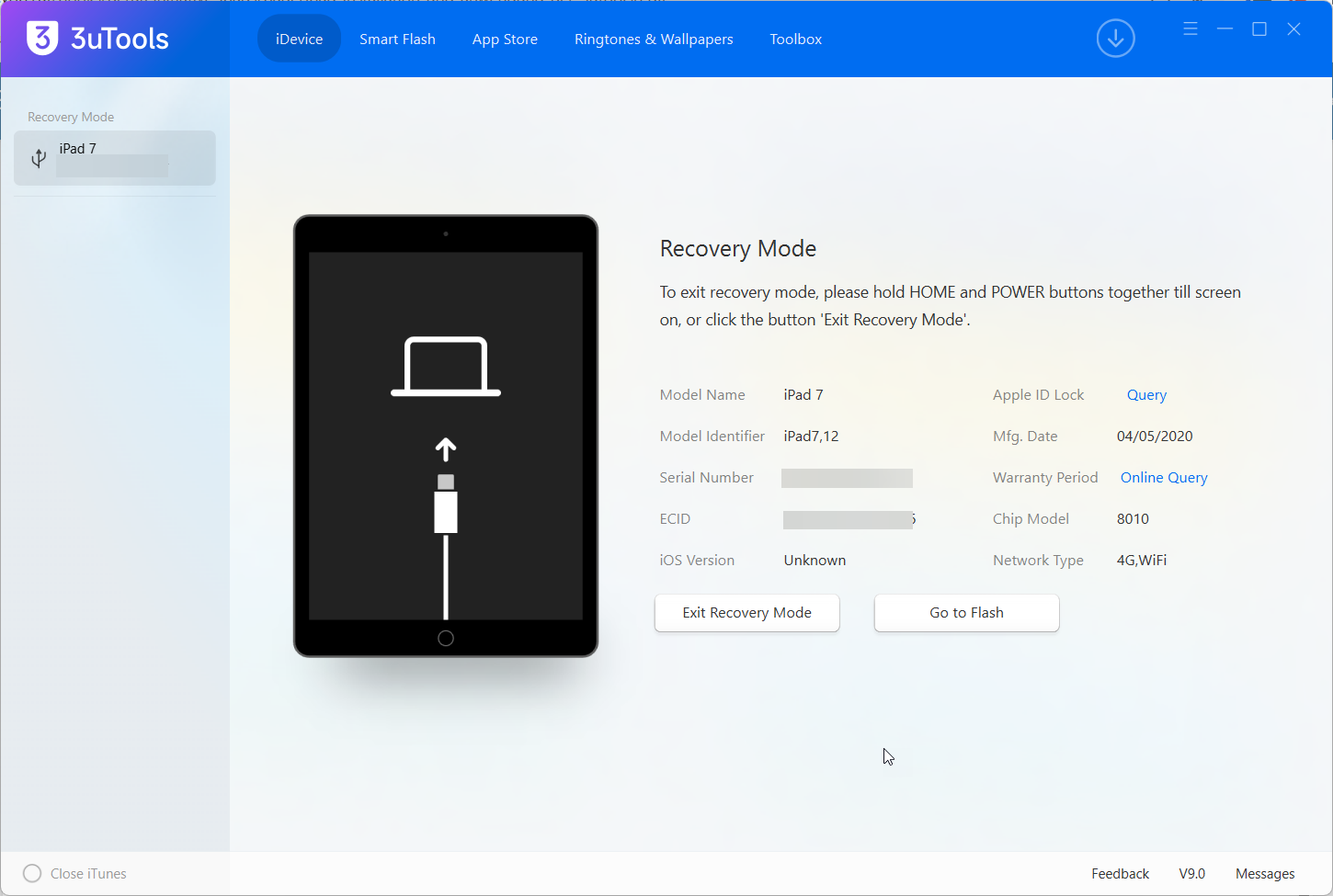This screenshot has width=1333, height=896.
Task: Click the 3uTools logo icon
Action: coord(42,39)
